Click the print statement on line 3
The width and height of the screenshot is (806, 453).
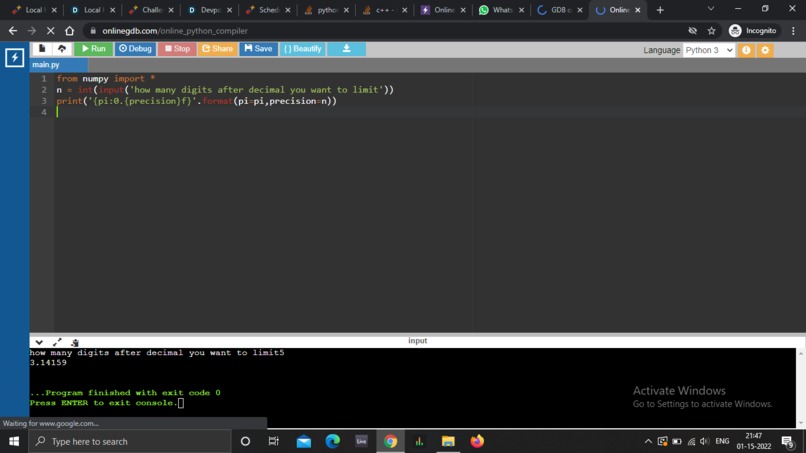[196, 101]
